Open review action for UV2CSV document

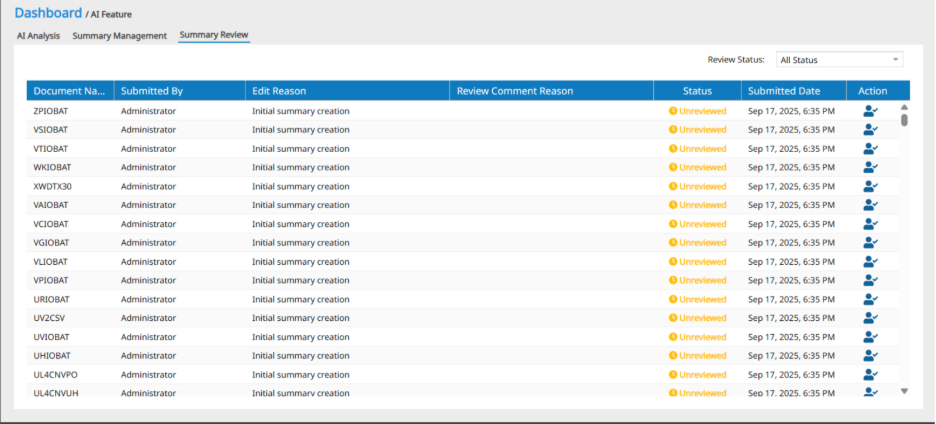(x=869, y=318)
